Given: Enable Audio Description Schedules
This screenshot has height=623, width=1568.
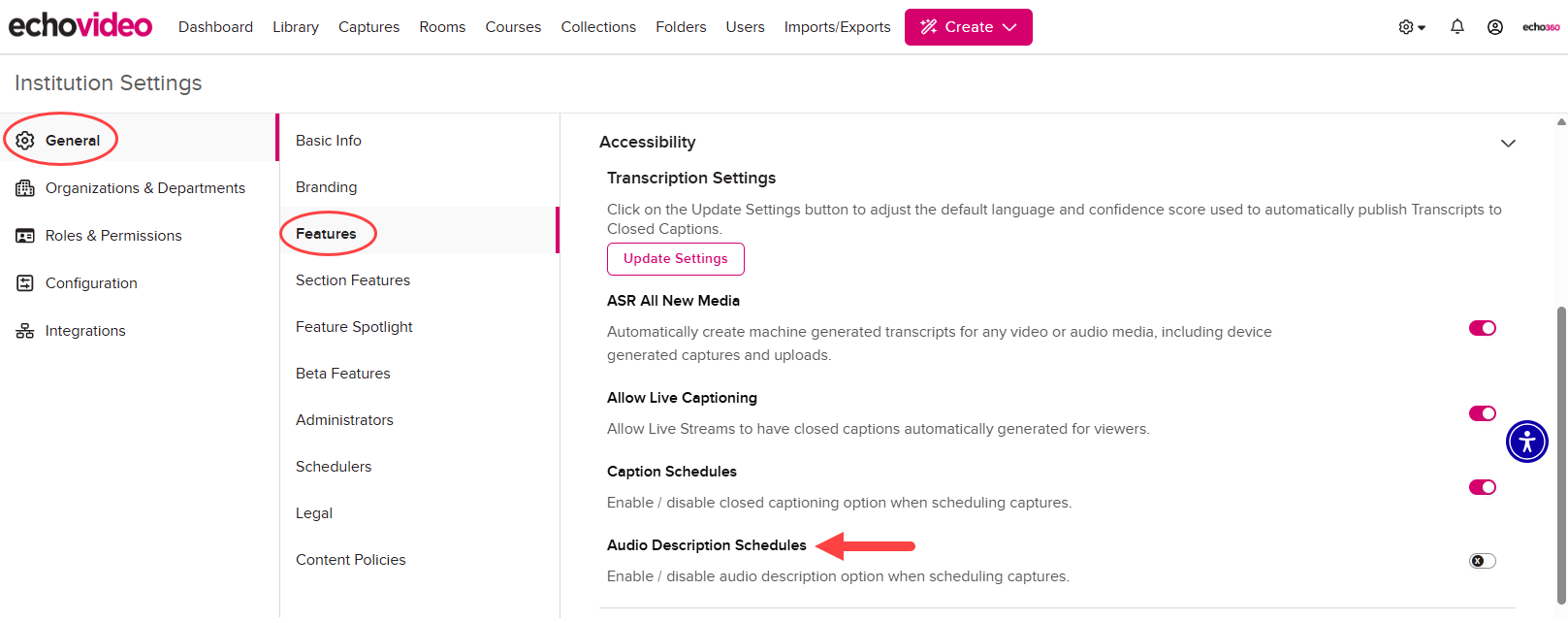Looking at the screenshot, I should click(1481, 560).
